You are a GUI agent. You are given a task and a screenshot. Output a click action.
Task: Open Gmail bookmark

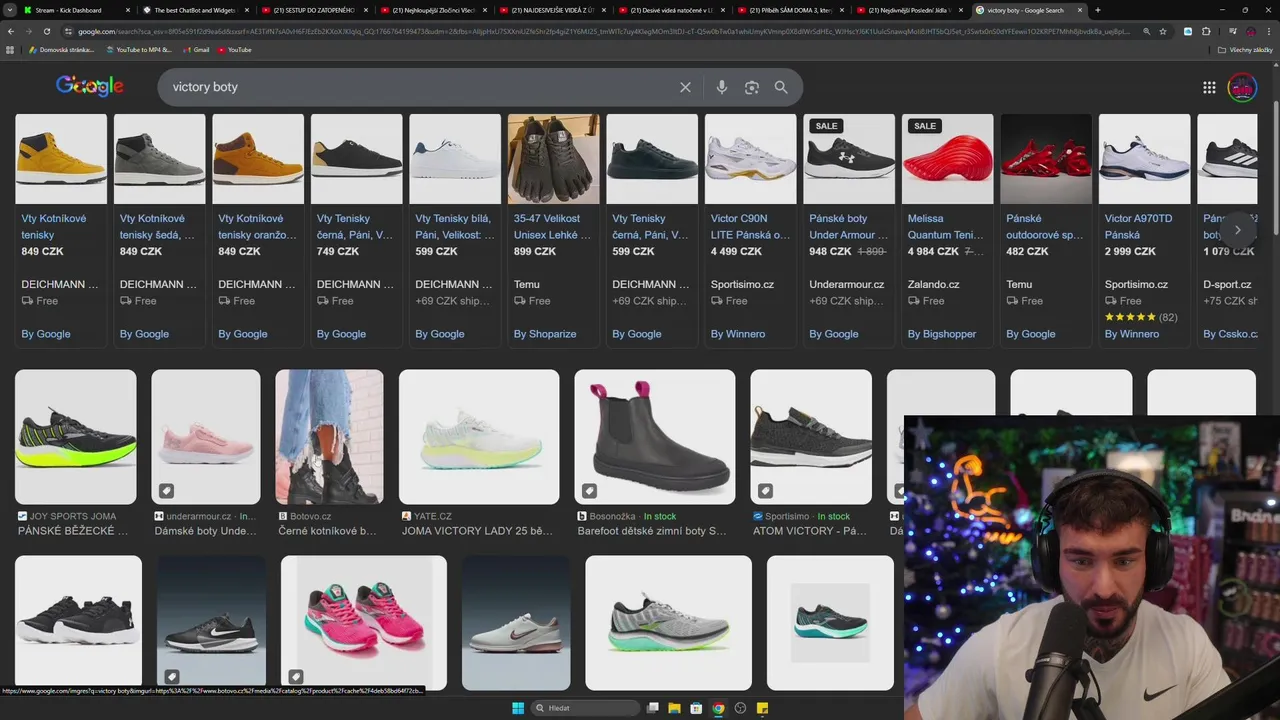[196, 49]
